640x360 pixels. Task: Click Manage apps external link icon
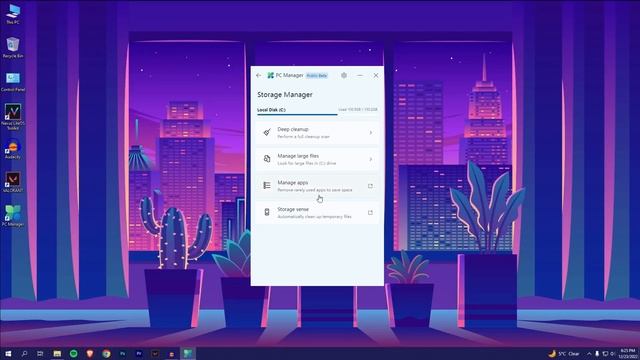coord(370,186)
